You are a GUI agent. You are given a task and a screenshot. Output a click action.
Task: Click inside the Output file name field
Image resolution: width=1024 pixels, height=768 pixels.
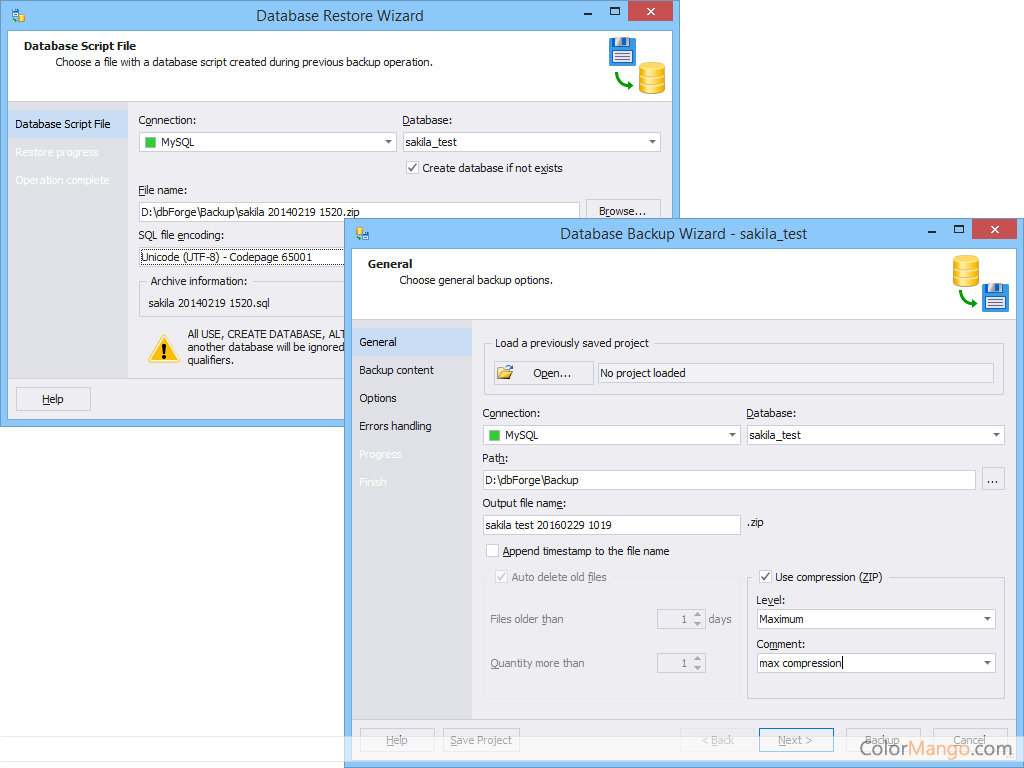pos(610,525)
